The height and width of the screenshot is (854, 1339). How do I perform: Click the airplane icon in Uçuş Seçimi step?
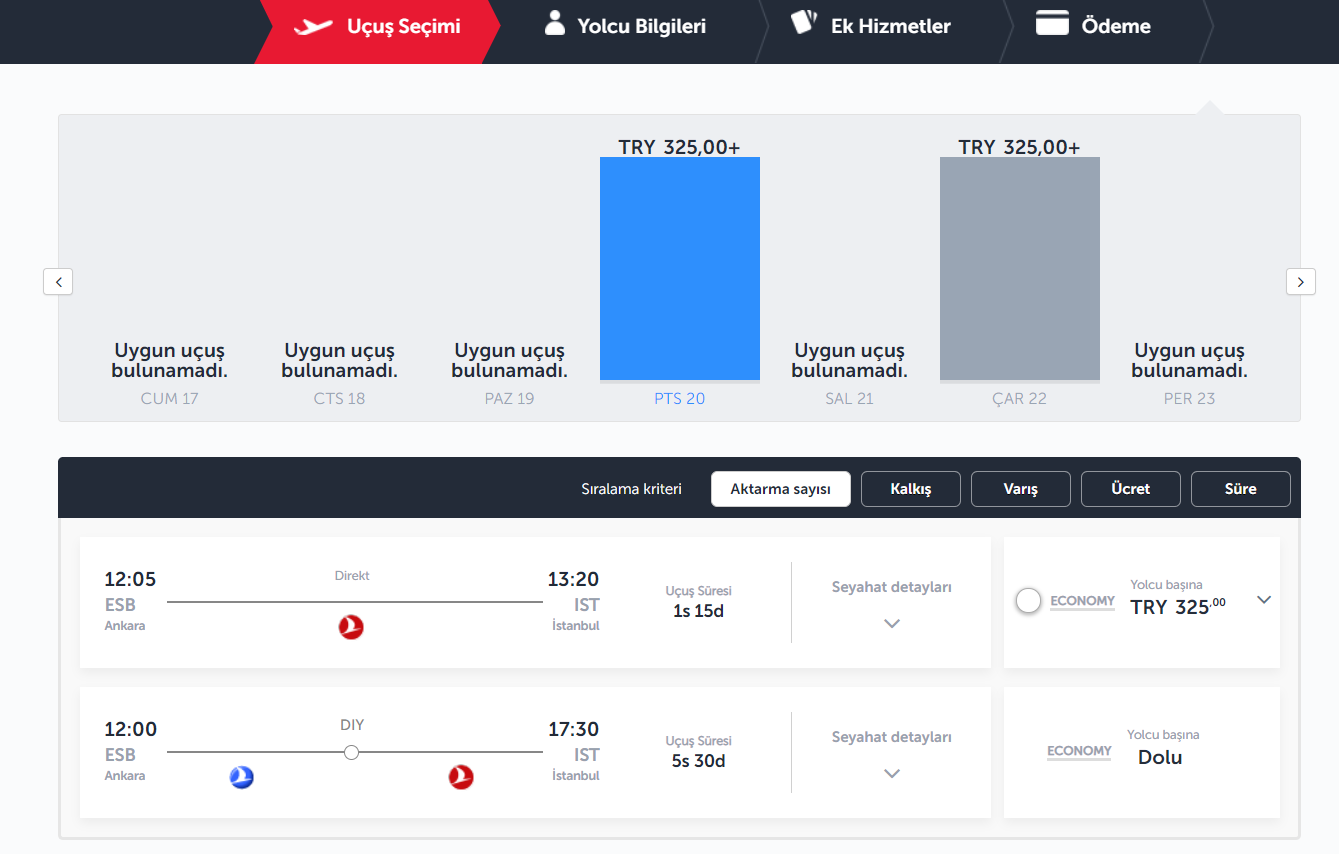pyautogui.click(x=313, y=26)
